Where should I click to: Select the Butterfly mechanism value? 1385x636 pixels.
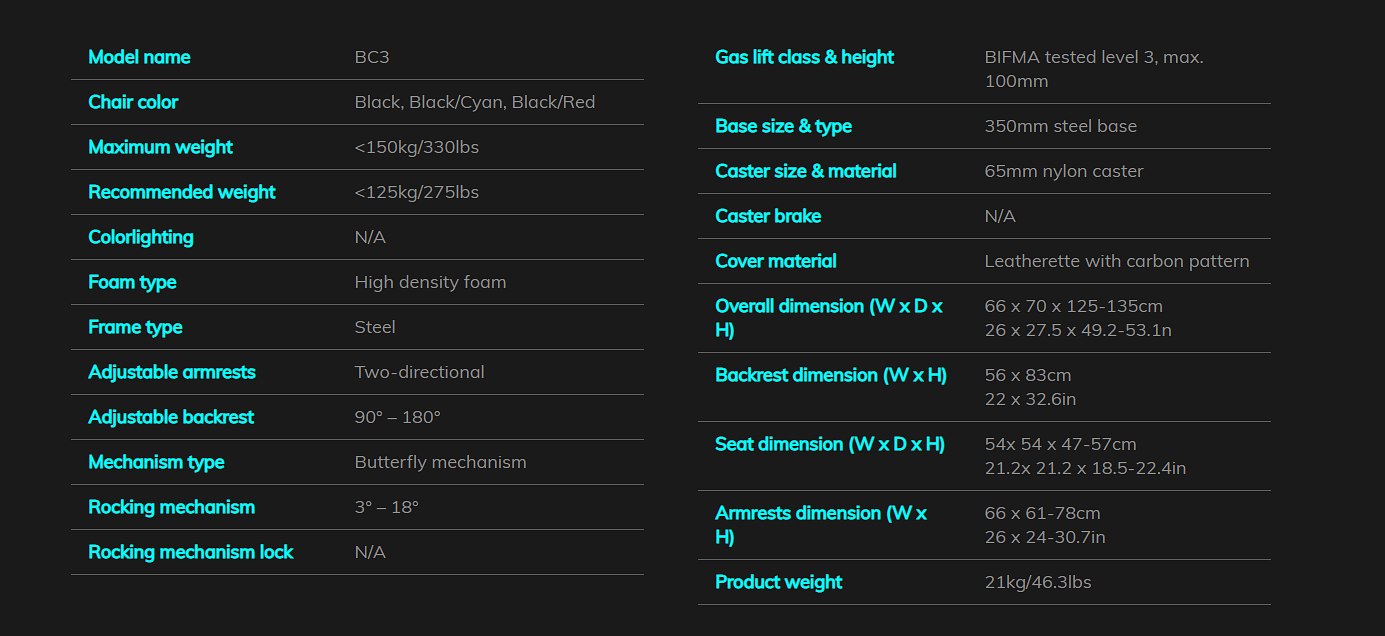(x=440, y=462)
